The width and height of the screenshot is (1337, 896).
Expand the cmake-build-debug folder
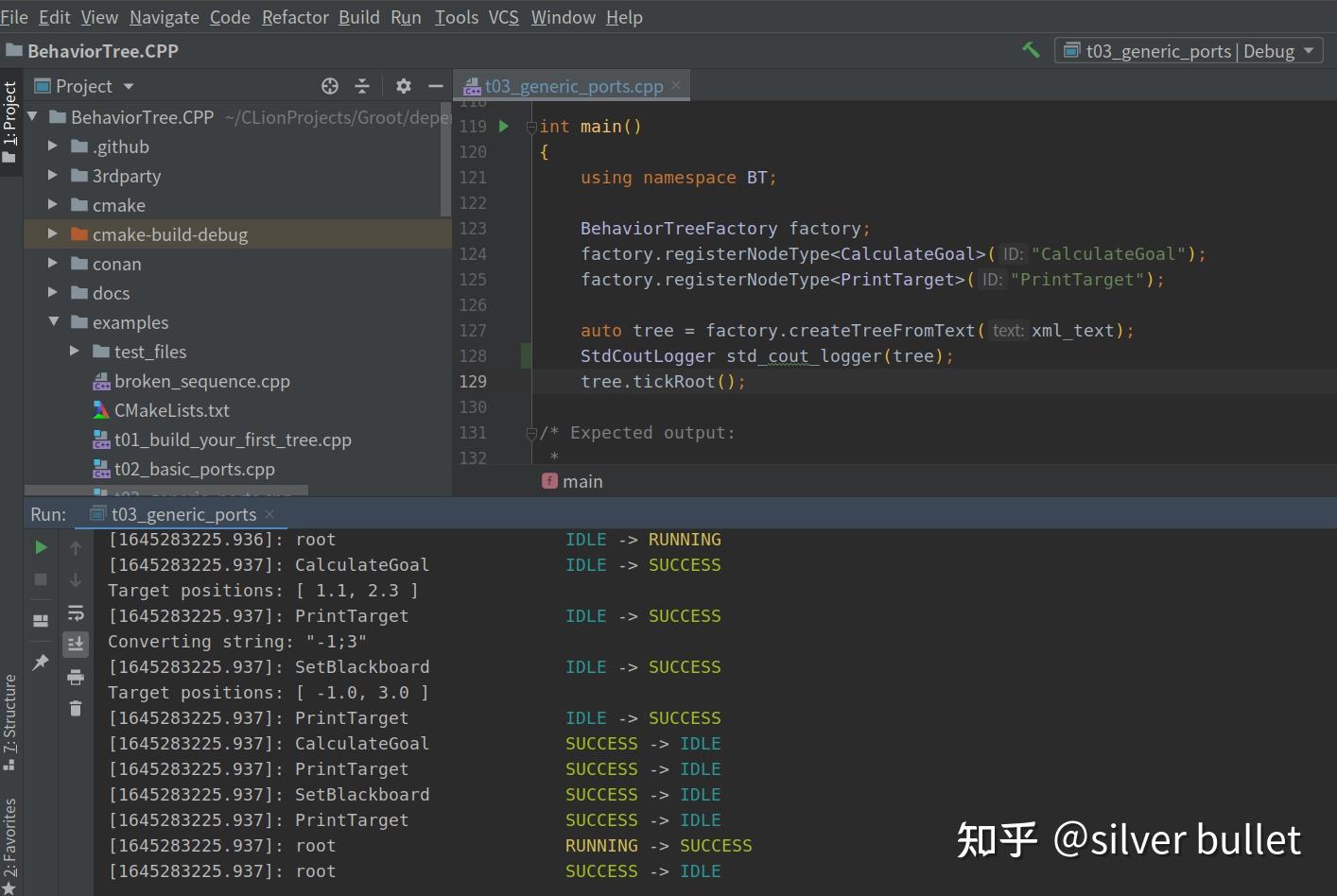[x=53, y=233]
